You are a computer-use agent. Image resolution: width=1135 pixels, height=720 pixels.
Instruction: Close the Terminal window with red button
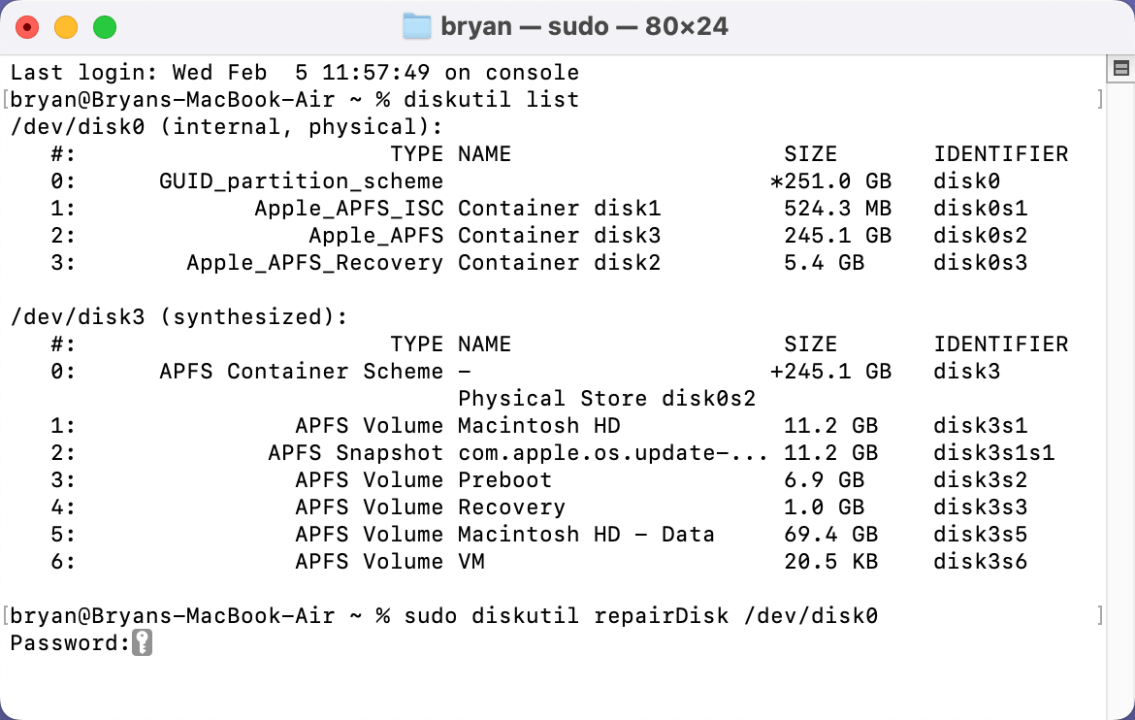click(x=27, y=27)
